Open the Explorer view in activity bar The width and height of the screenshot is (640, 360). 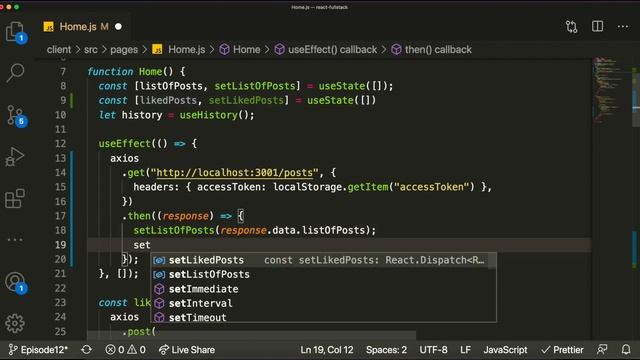click(15, 31)
